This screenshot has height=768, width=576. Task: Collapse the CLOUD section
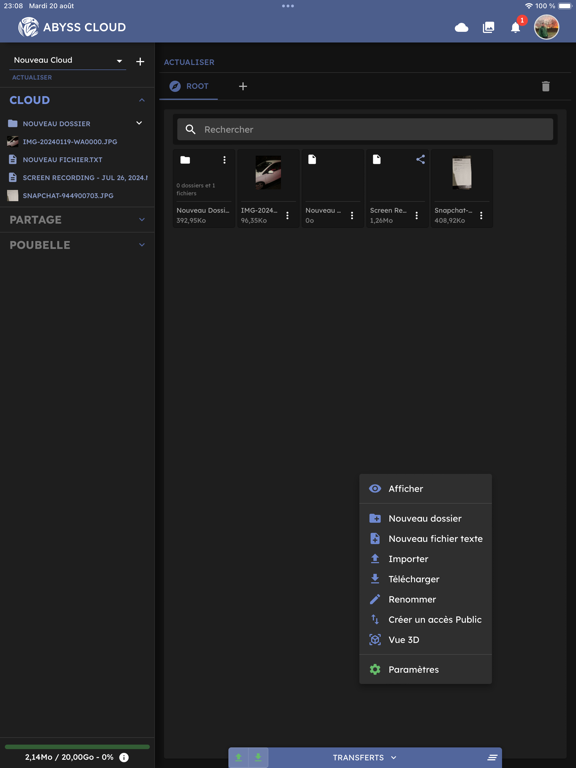(x=142, y=100)
